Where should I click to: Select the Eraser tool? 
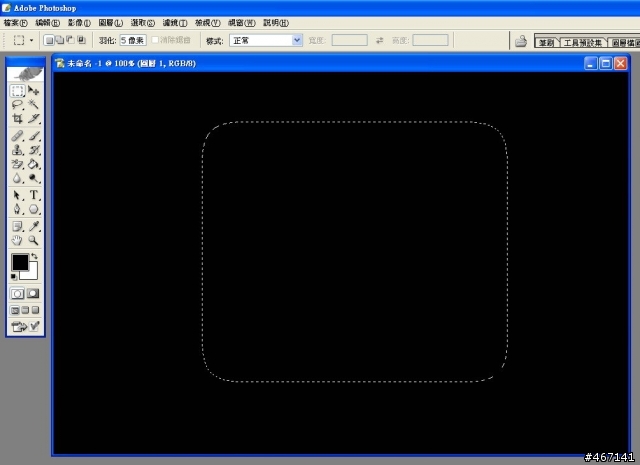[17, 164]
